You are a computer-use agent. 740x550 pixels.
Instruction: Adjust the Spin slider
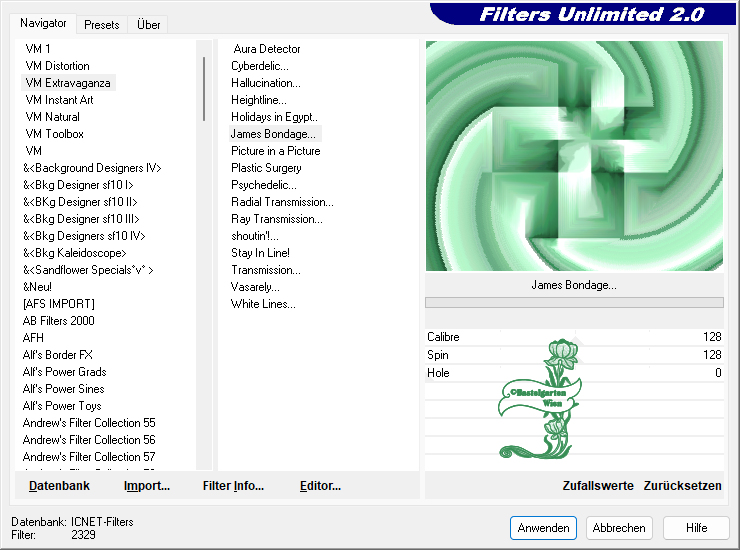point(574,355)
